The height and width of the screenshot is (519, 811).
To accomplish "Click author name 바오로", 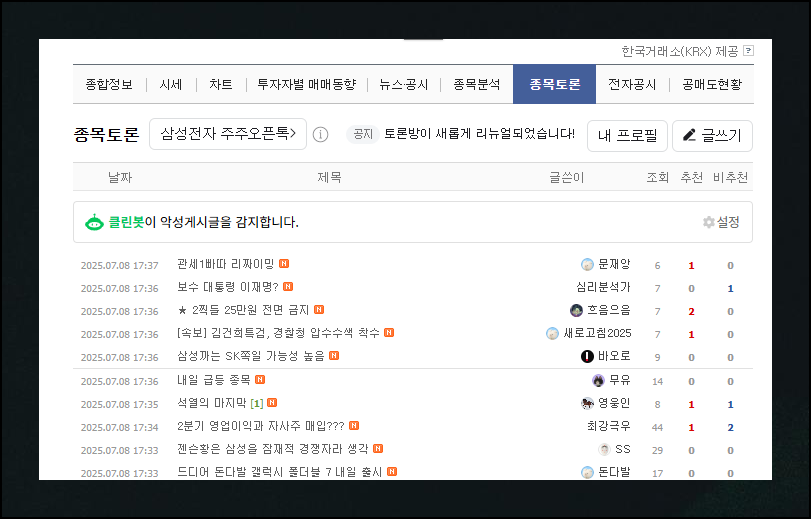I will click(x=614, y=356).
